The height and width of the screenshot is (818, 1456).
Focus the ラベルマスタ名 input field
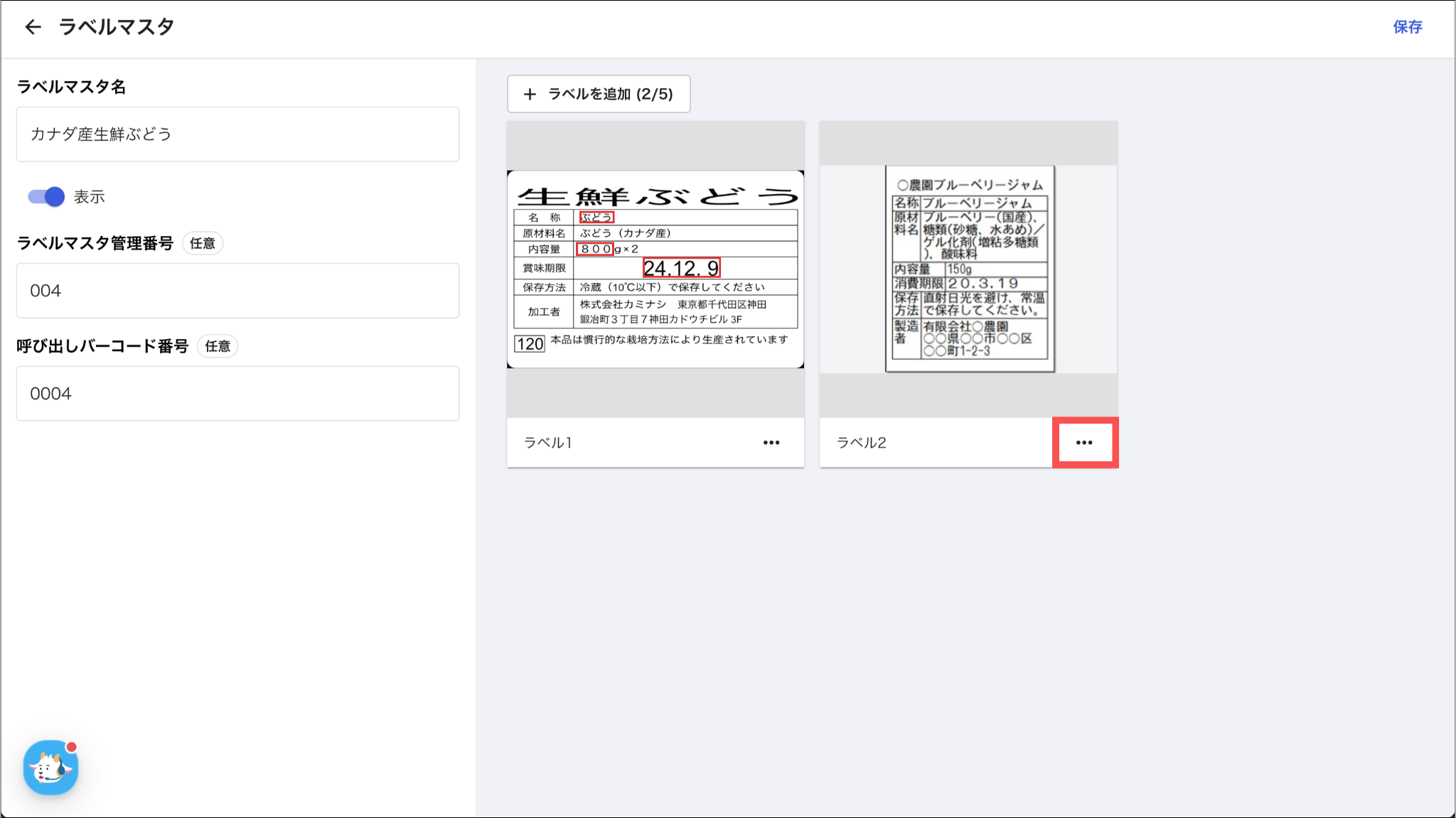pyautogui.click(x=237, y=134)
